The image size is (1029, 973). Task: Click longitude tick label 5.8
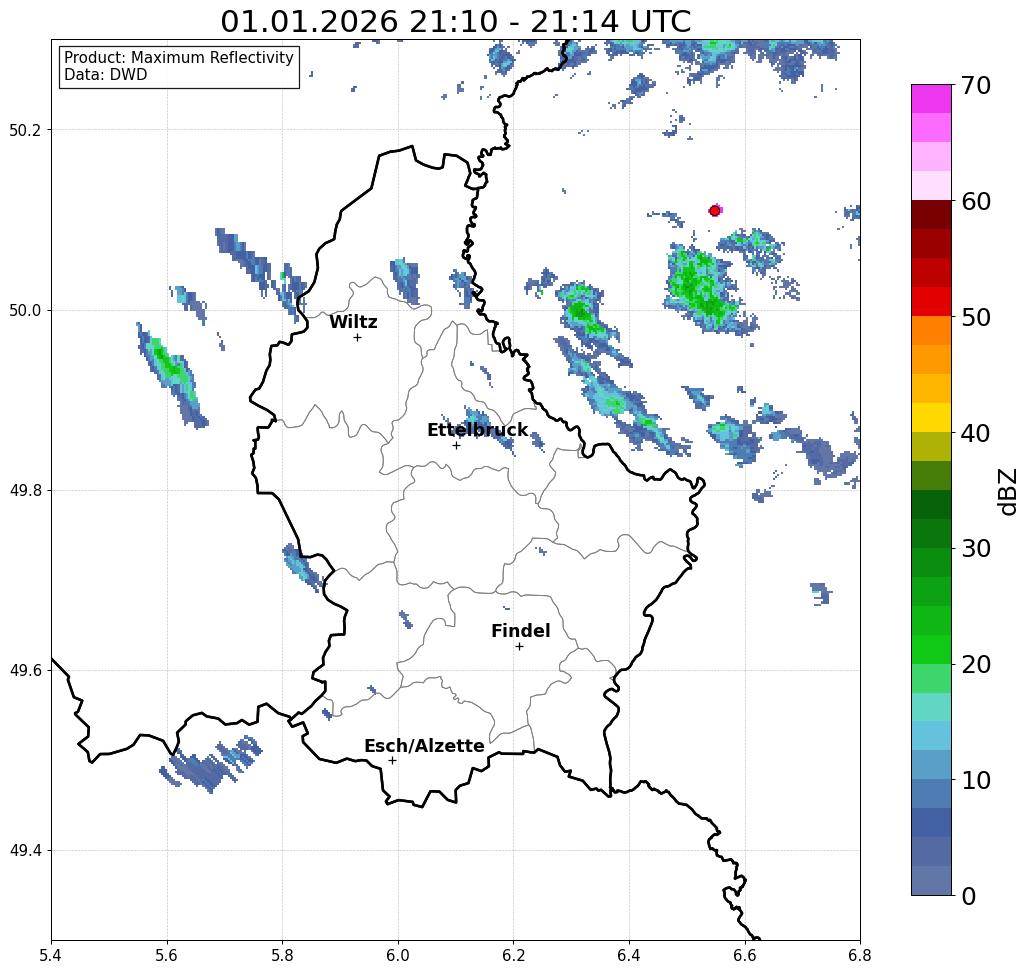point(282,955)
